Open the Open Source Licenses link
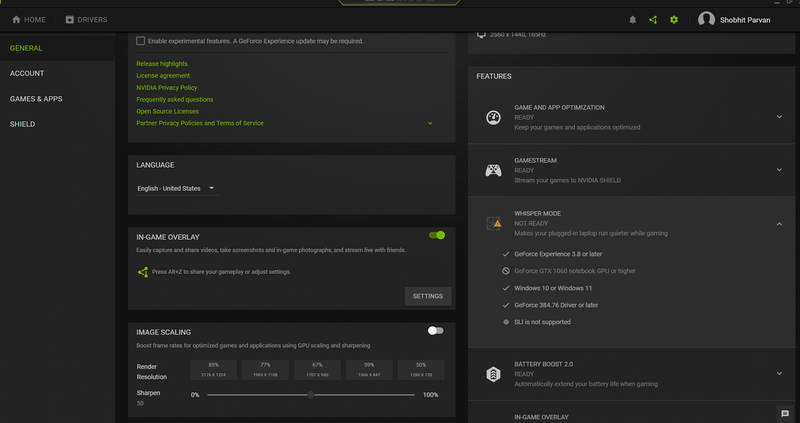This screenshot has height=423, width=800. [x=167, y=111]
